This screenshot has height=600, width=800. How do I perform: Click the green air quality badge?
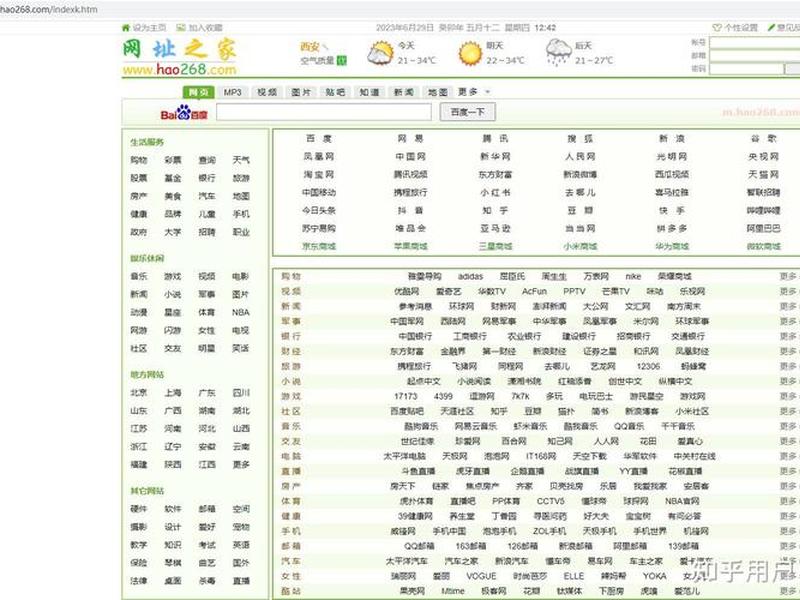(342, 61)
